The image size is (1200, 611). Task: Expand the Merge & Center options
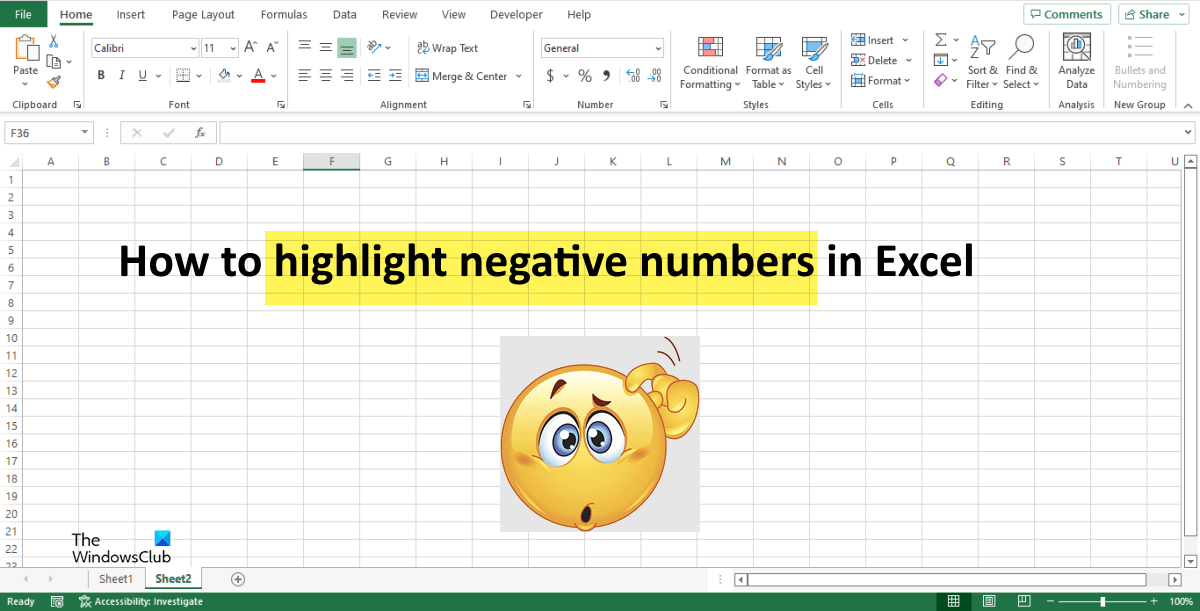[518, 75]
